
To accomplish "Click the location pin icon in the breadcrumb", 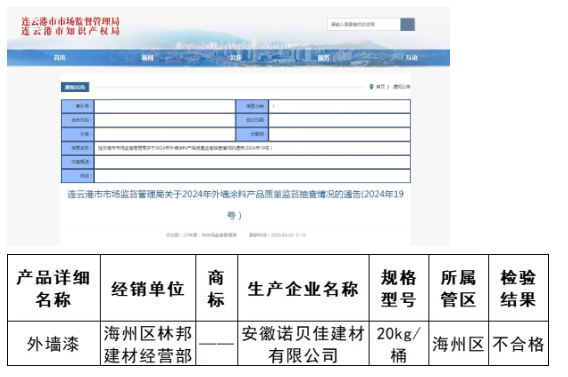I will click(x=371, y=87).
